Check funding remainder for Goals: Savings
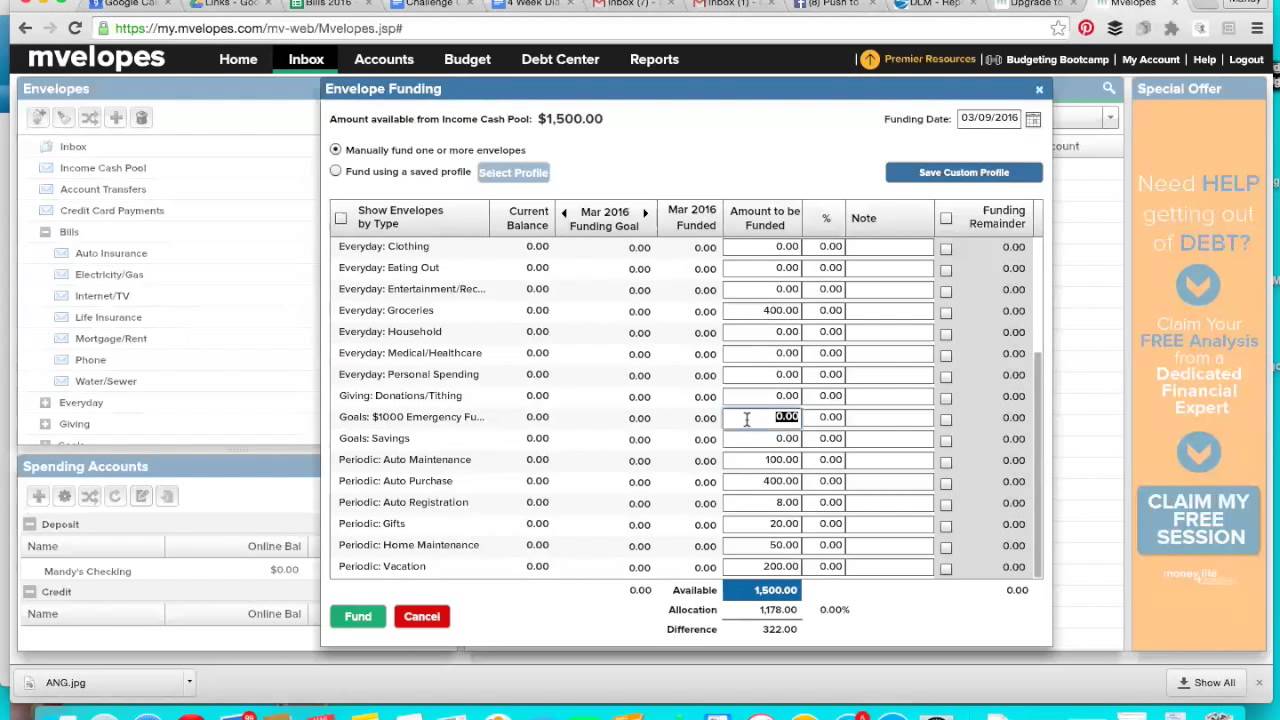The image size is (1280, 720). (946, 441)
